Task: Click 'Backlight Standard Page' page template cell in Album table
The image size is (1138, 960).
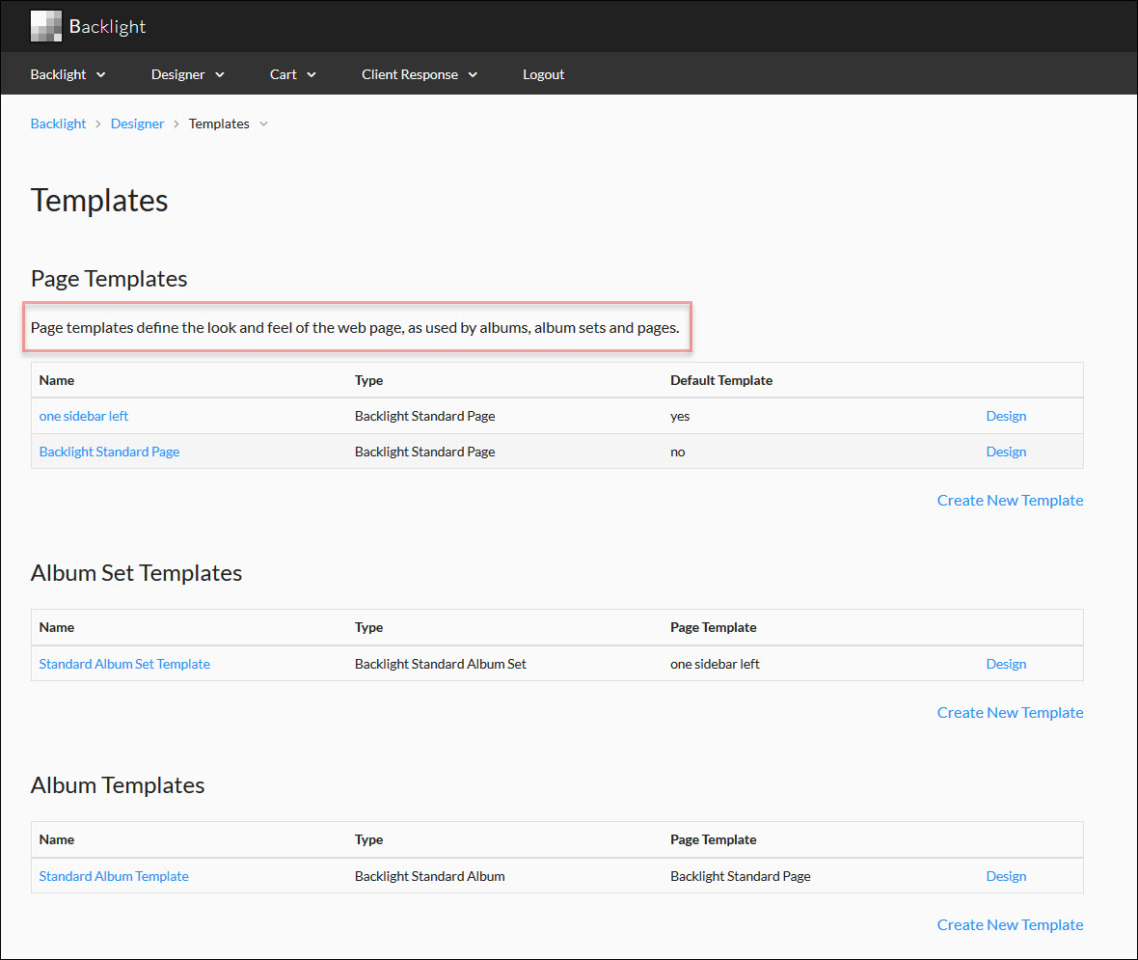Action: [x=740, y=876]
